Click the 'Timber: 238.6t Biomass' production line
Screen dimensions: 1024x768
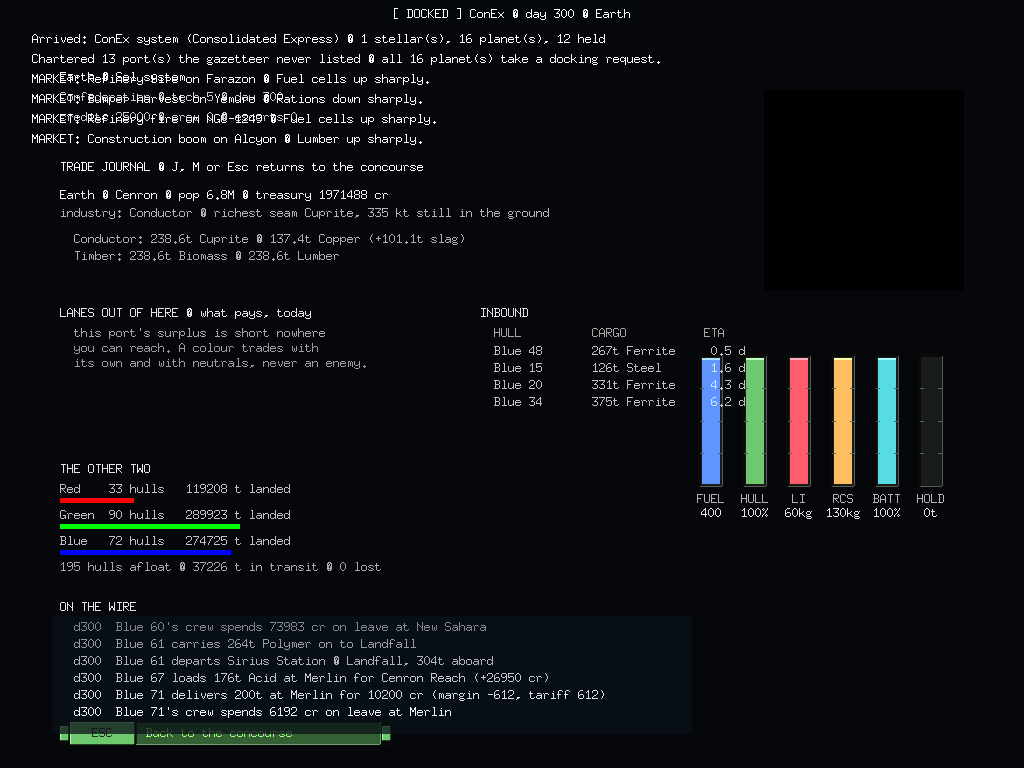click(206, 256)
